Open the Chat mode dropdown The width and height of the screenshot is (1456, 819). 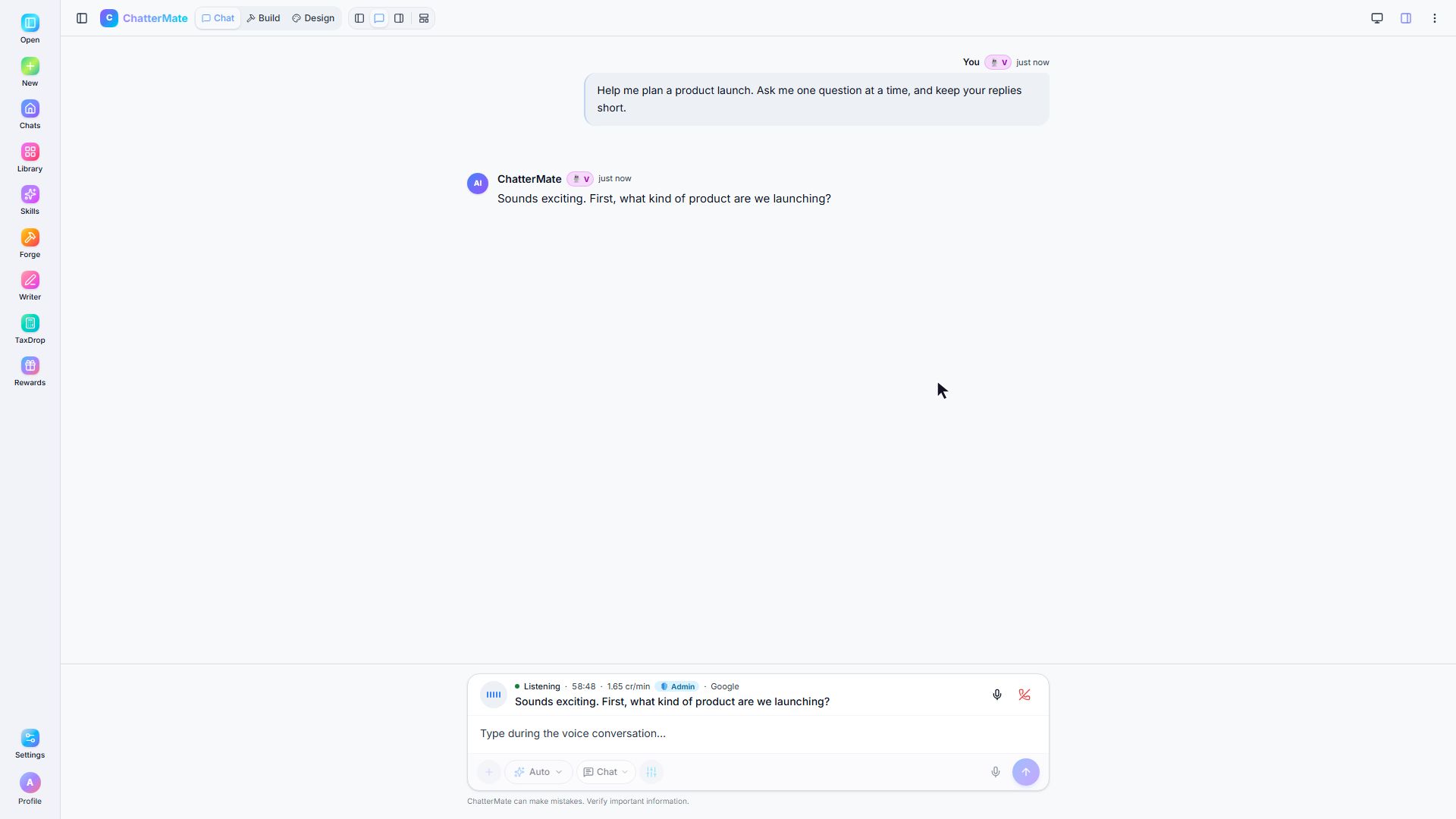pyautogui.click(x=606, y=772)
